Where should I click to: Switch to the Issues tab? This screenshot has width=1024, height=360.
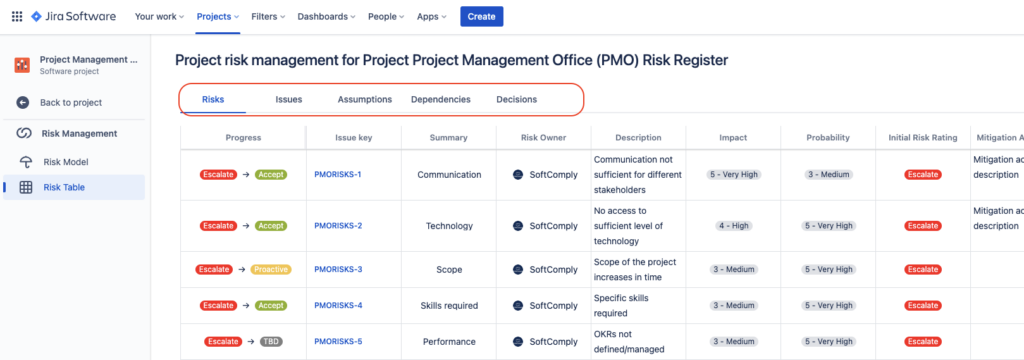coord(289,99)
